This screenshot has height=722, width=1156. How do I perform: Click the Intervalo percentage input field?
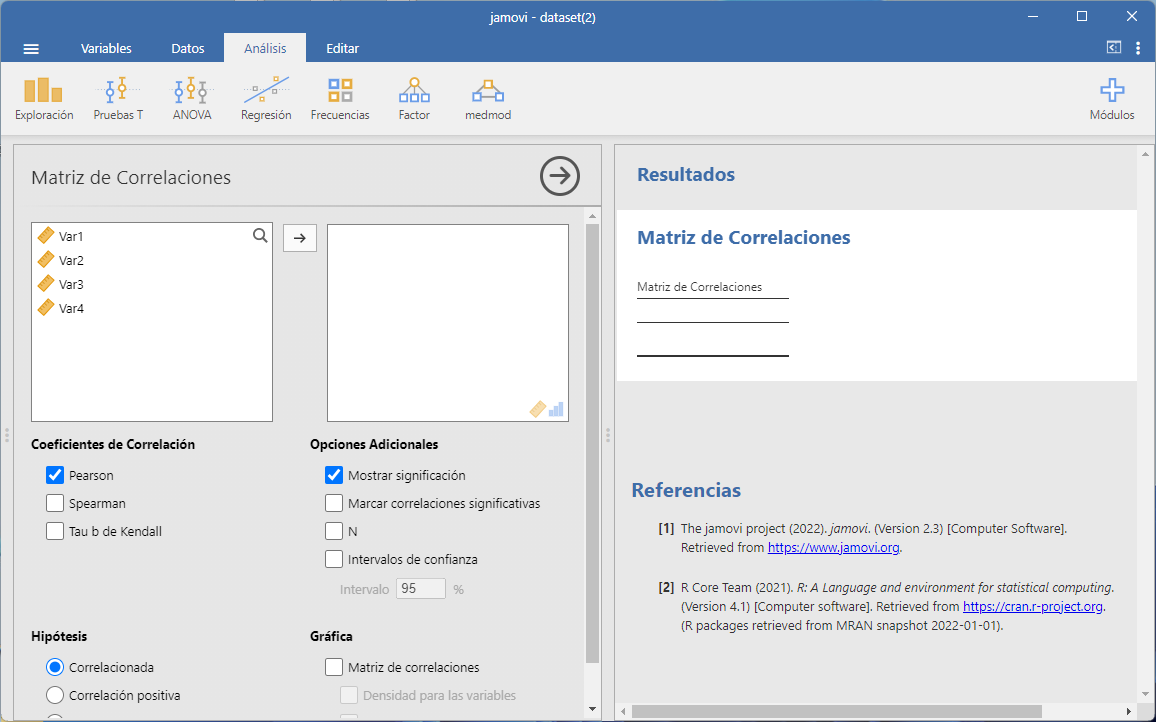click(x=421, y=589)
